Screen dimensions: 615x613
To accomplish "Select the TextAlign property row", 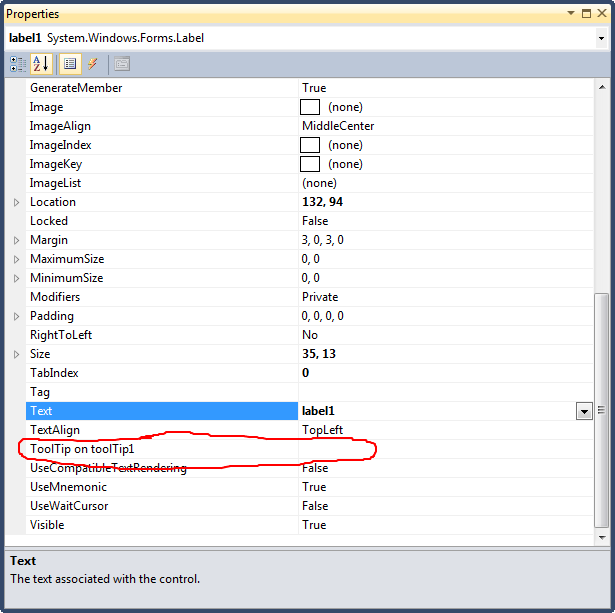I will [x=309, y=430].
